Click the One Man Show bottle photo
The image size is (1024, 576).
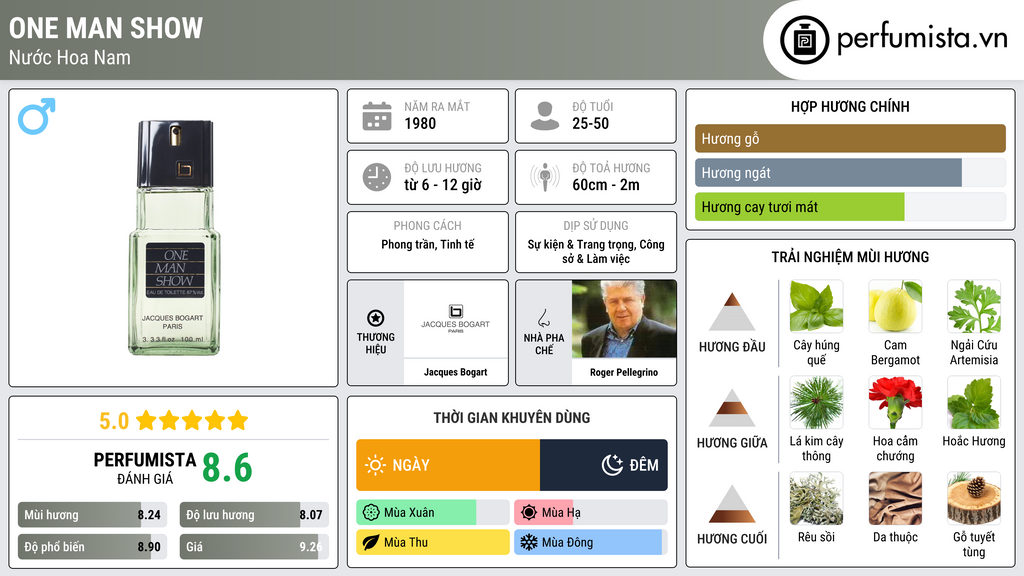174,237
